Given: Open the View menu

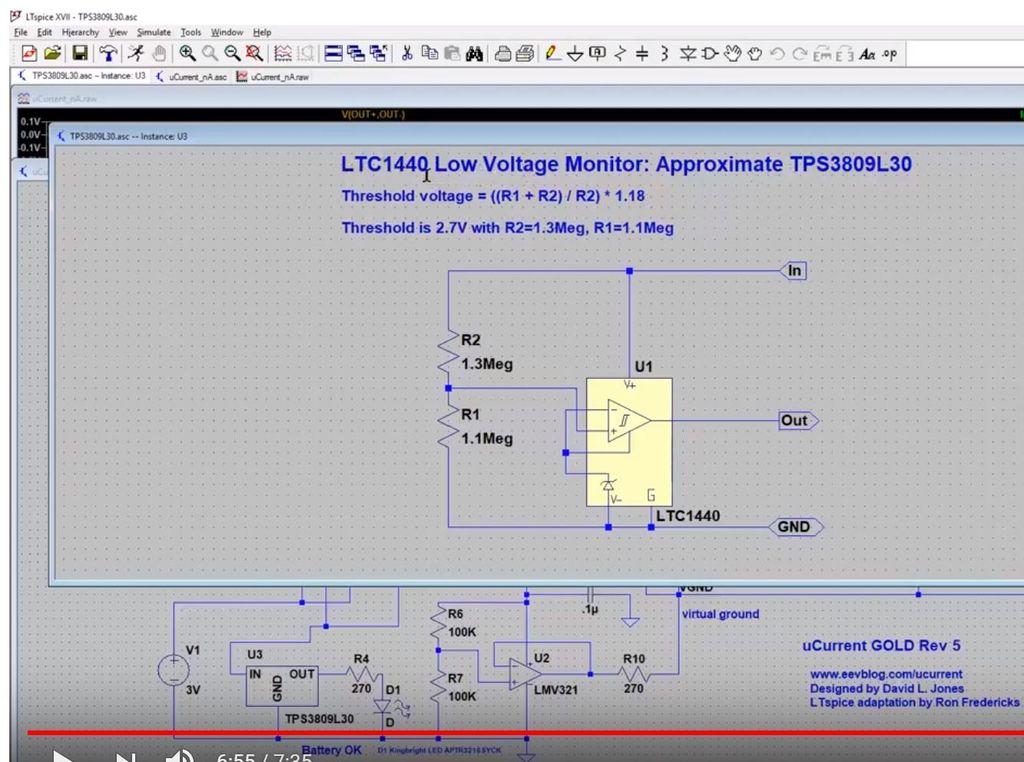Looking at the screenshot, I should pos(118,32).
